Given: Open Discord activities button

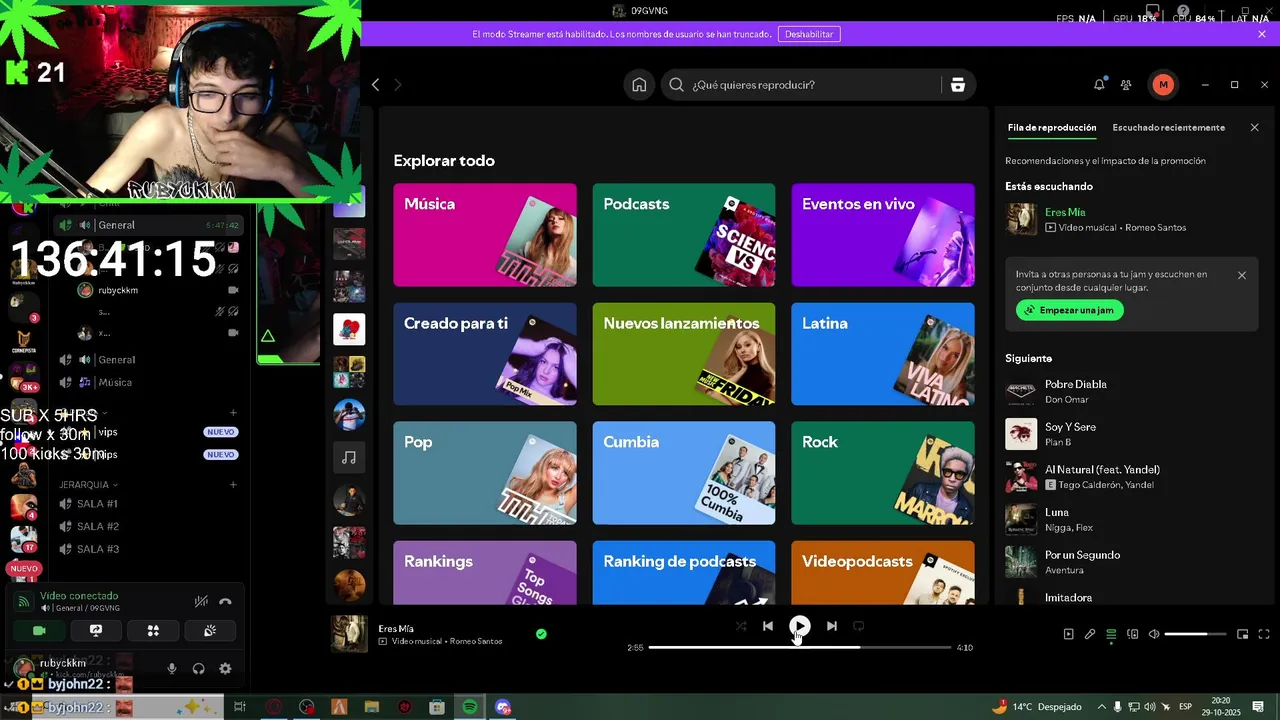Looking at the screenshot, I should point(153,631).
